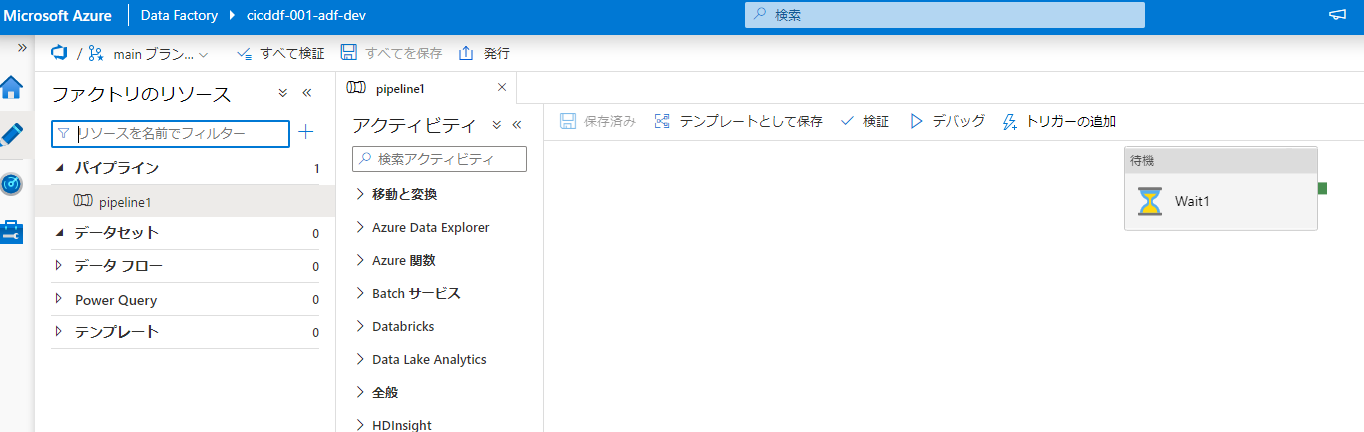The width and height of the screenshot is (1364, 432).
Task: Click the search box in top bar
Action: pos(945,16)
